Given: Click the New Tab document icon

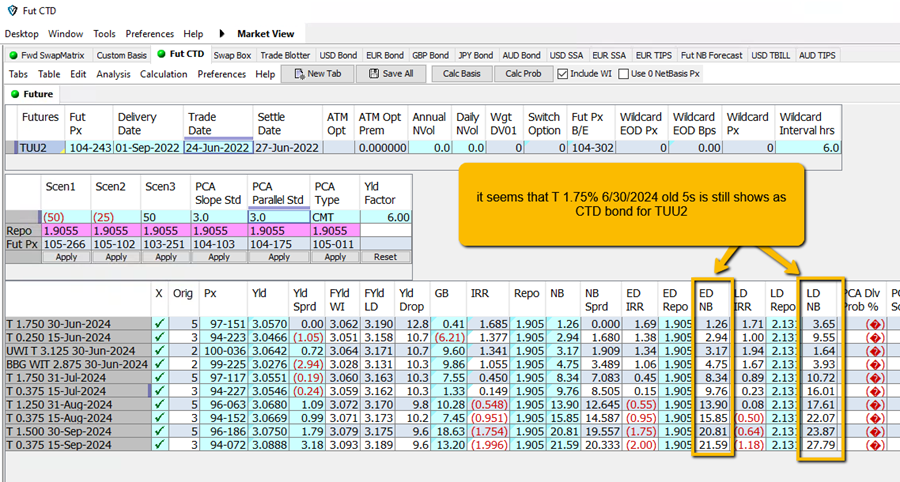Looking at the screenshot, I should pyautogui.click(x=299, y=73).
